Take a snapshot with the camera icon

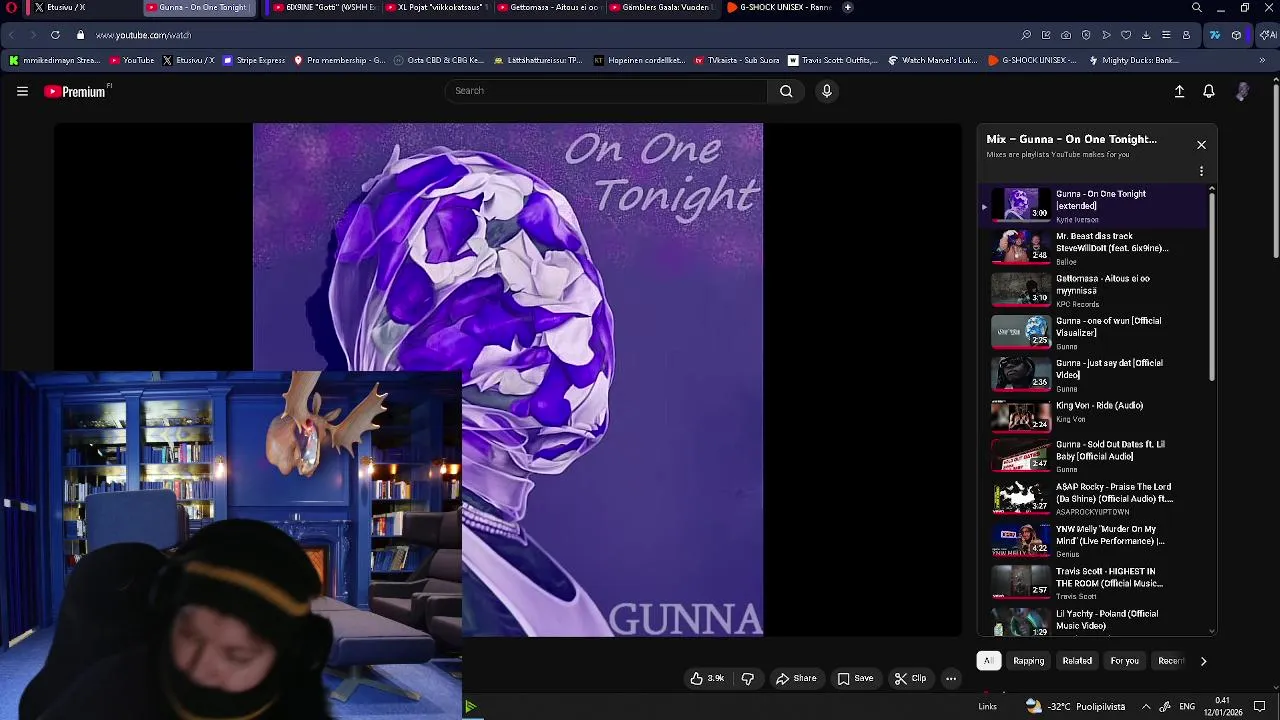[1066, 35]
